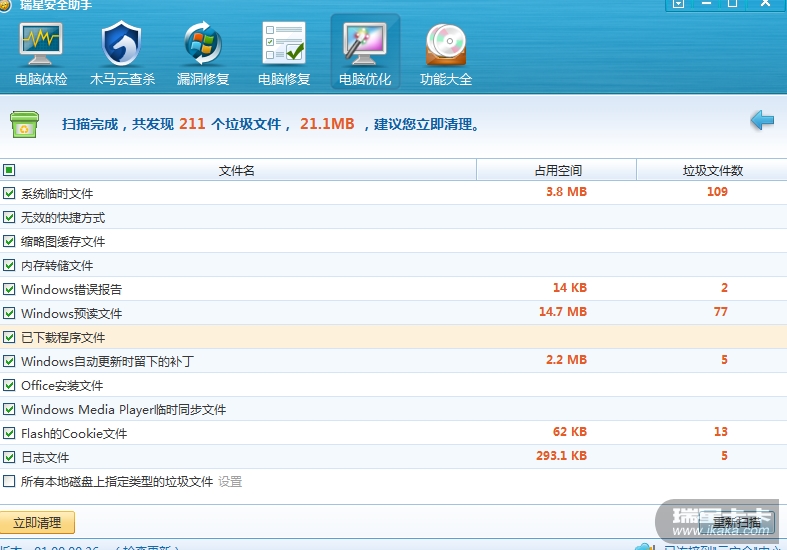Open 木马云查杀 trojan scan icon
787x550 pixels.
click(122, 54)
